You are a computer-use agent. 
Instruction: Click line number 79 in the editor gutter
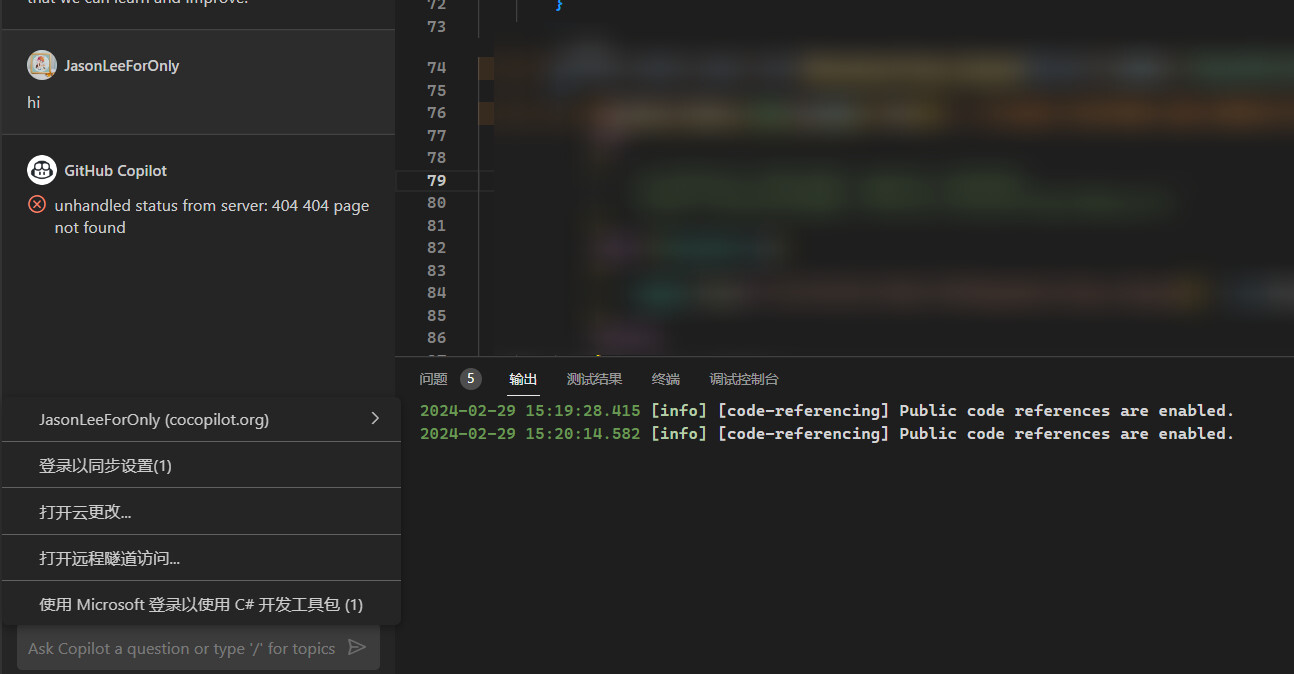tap(437, 180)
